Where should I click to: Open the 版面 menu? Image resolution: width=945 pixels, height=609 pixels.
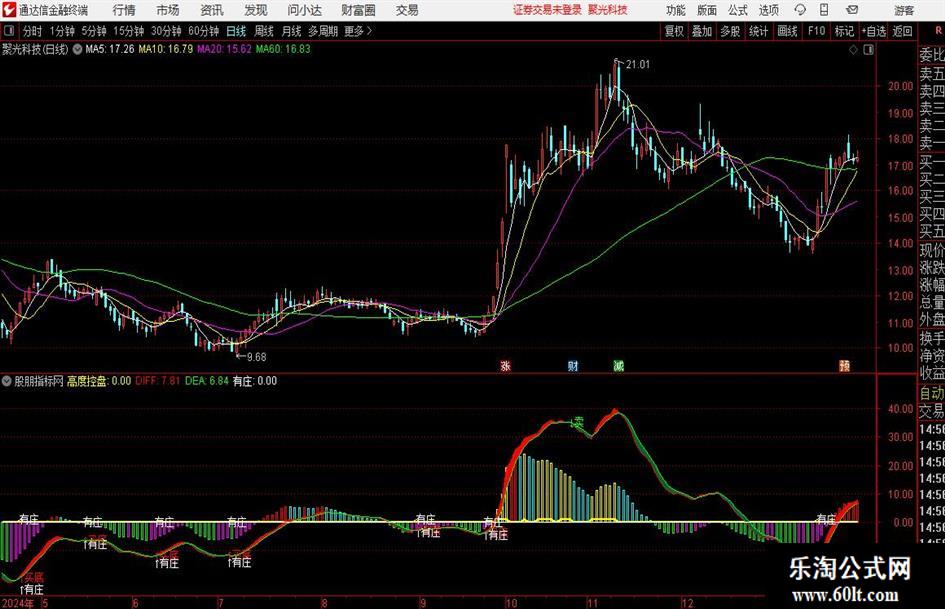[707, 10]
